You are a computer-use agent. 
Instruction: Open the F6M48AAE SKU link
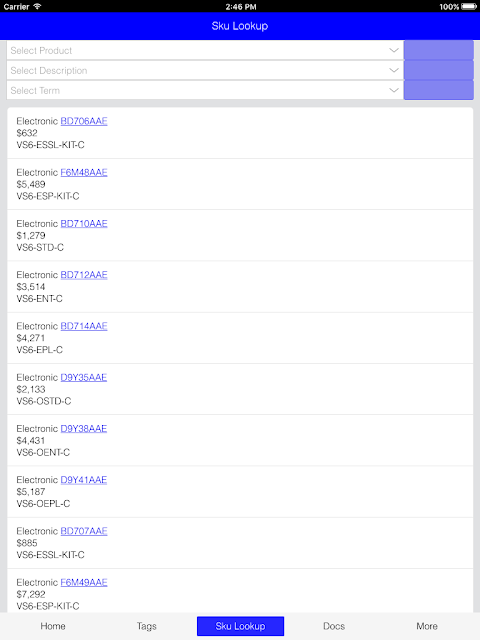tap(84, 173)
